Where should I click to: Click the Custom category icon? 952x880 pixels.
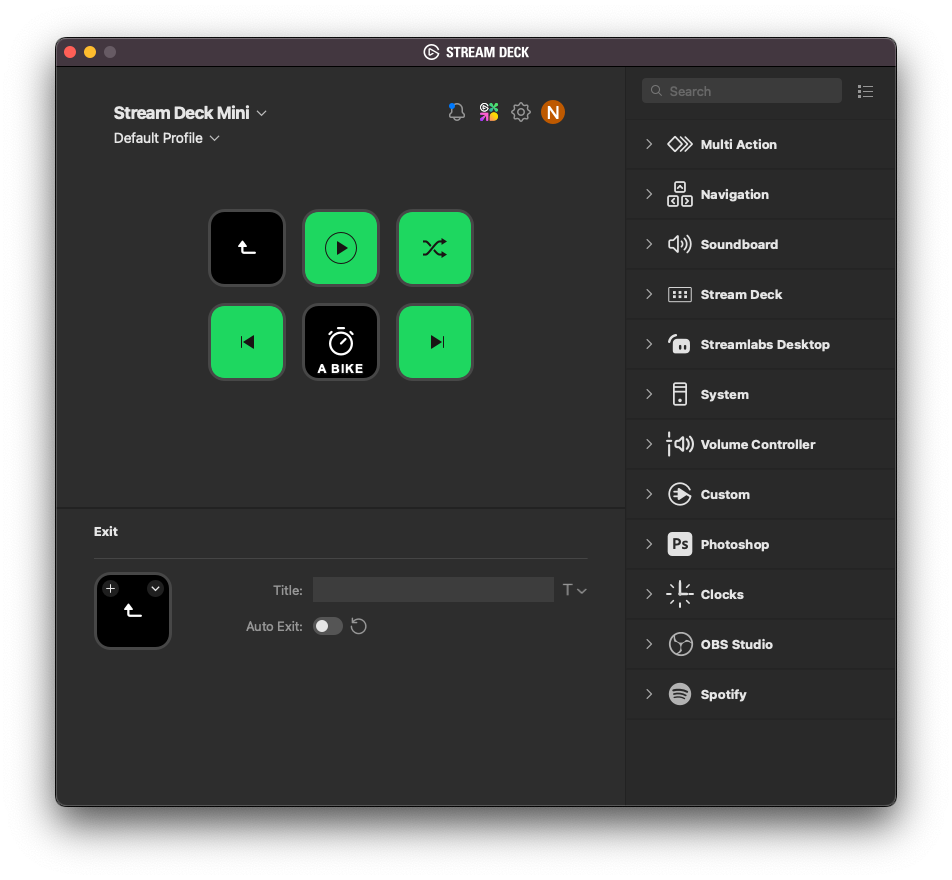click(x=679, y=494)
